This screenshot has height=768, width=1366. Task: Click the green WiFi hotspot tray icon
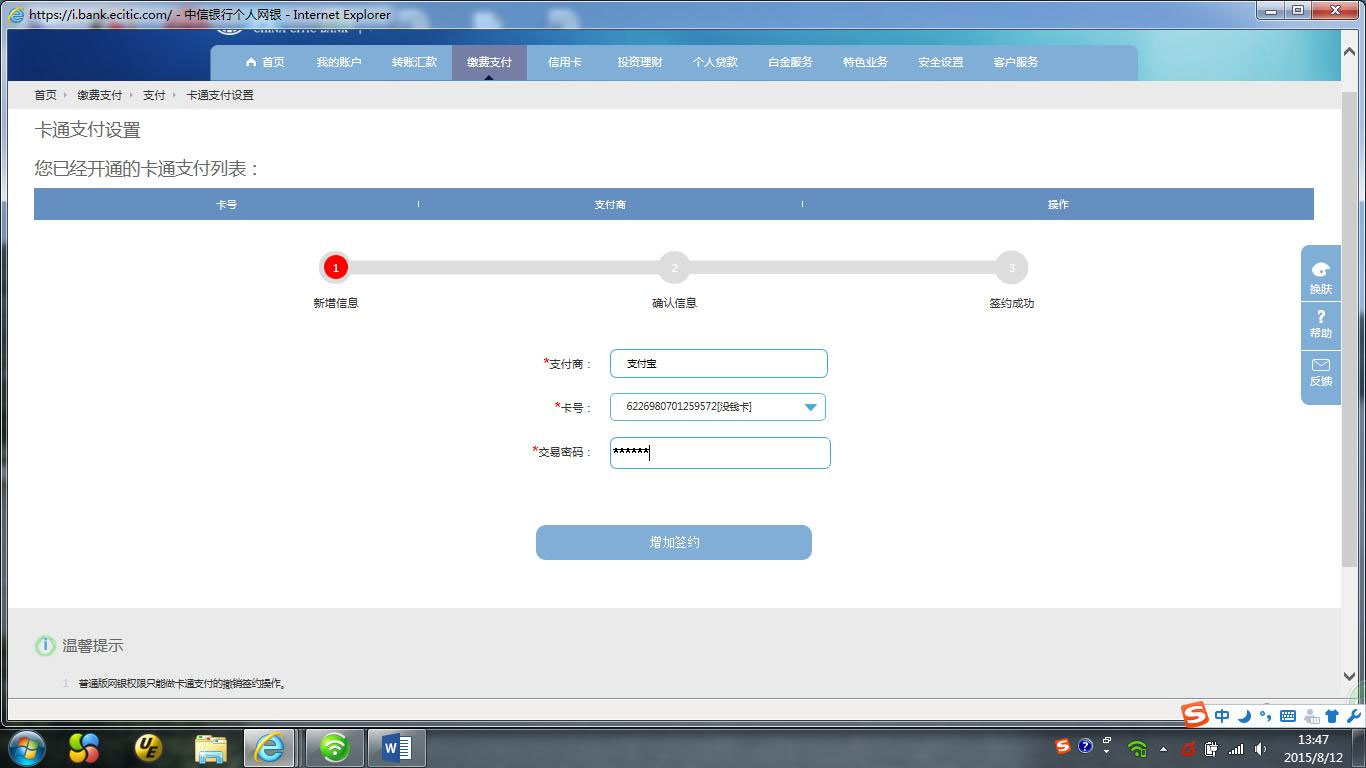click(x=1137, y=748)
